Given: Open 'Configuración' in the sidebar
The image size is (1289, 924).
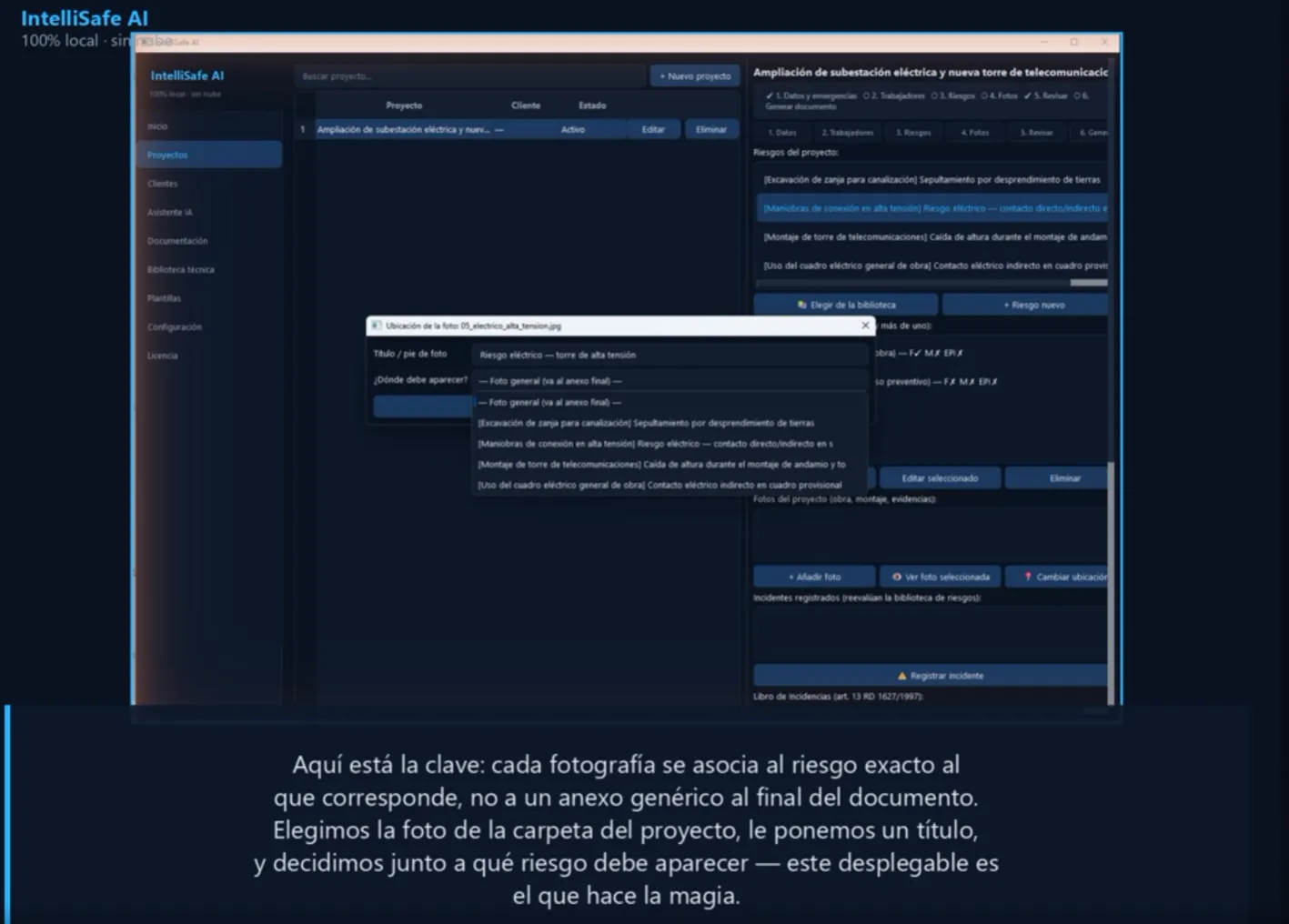Looking at the screenshot, I should tap(210, 326).
